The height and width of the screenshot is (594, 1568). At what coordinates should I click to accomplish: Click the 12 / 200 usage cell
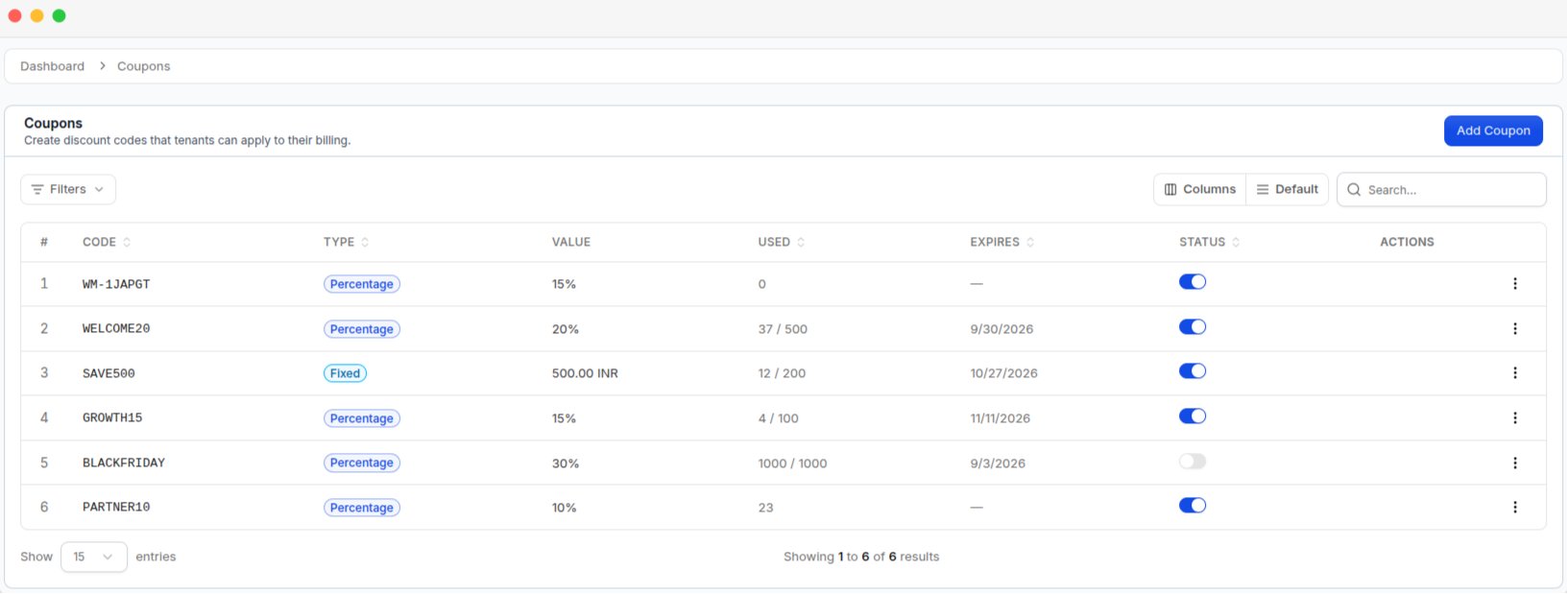pyautogui.click(x=782, y=373)
